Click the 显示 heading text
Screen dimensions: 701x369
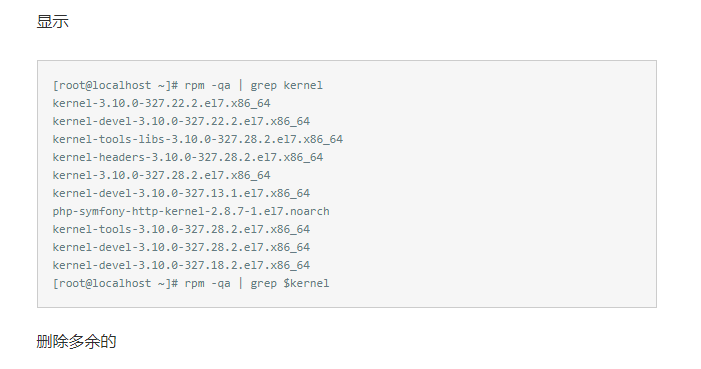52,21
